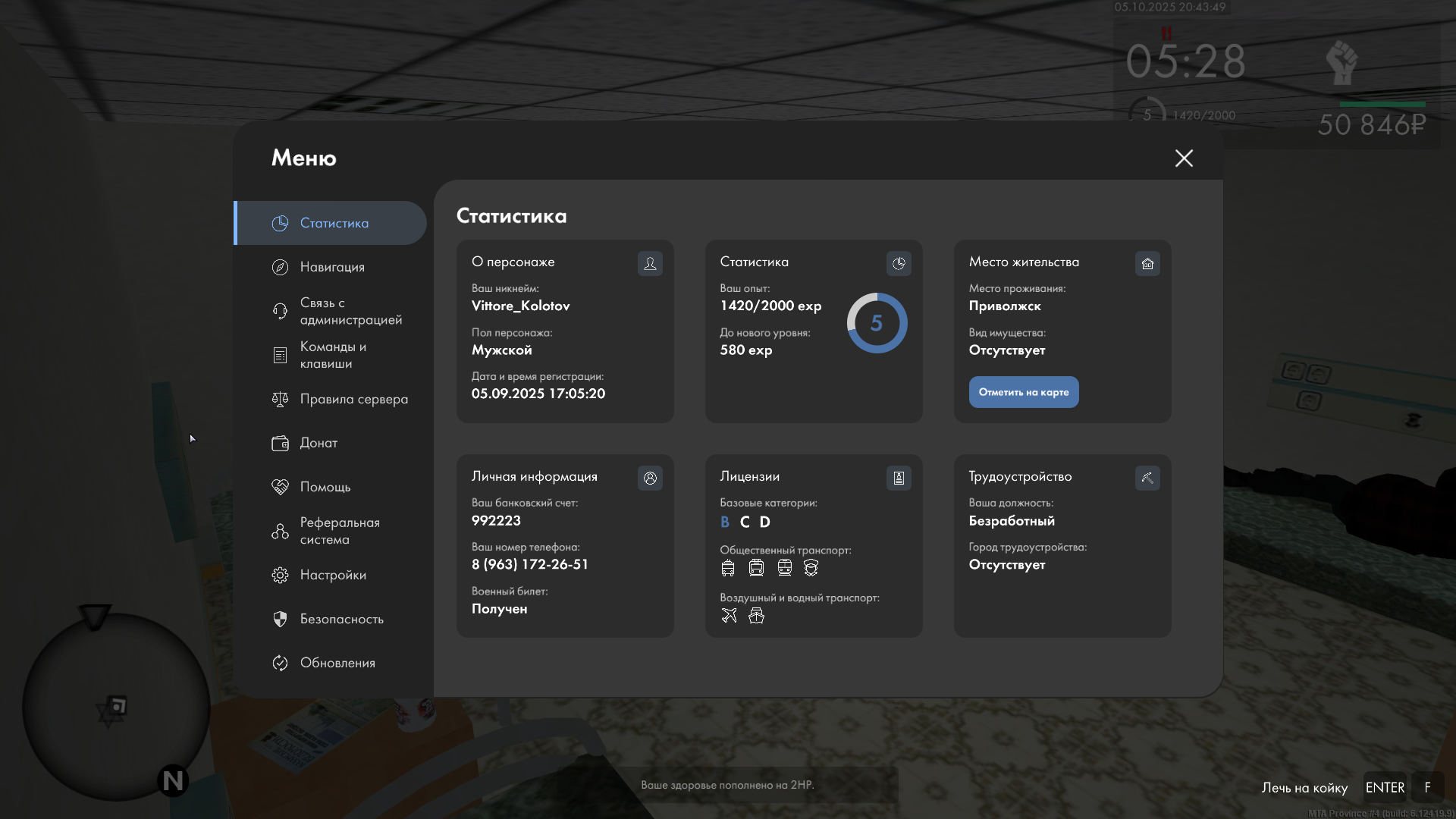Select the Донат menu item
Image resolution: width=1456 pixels, height=819 pixels.
318,443
